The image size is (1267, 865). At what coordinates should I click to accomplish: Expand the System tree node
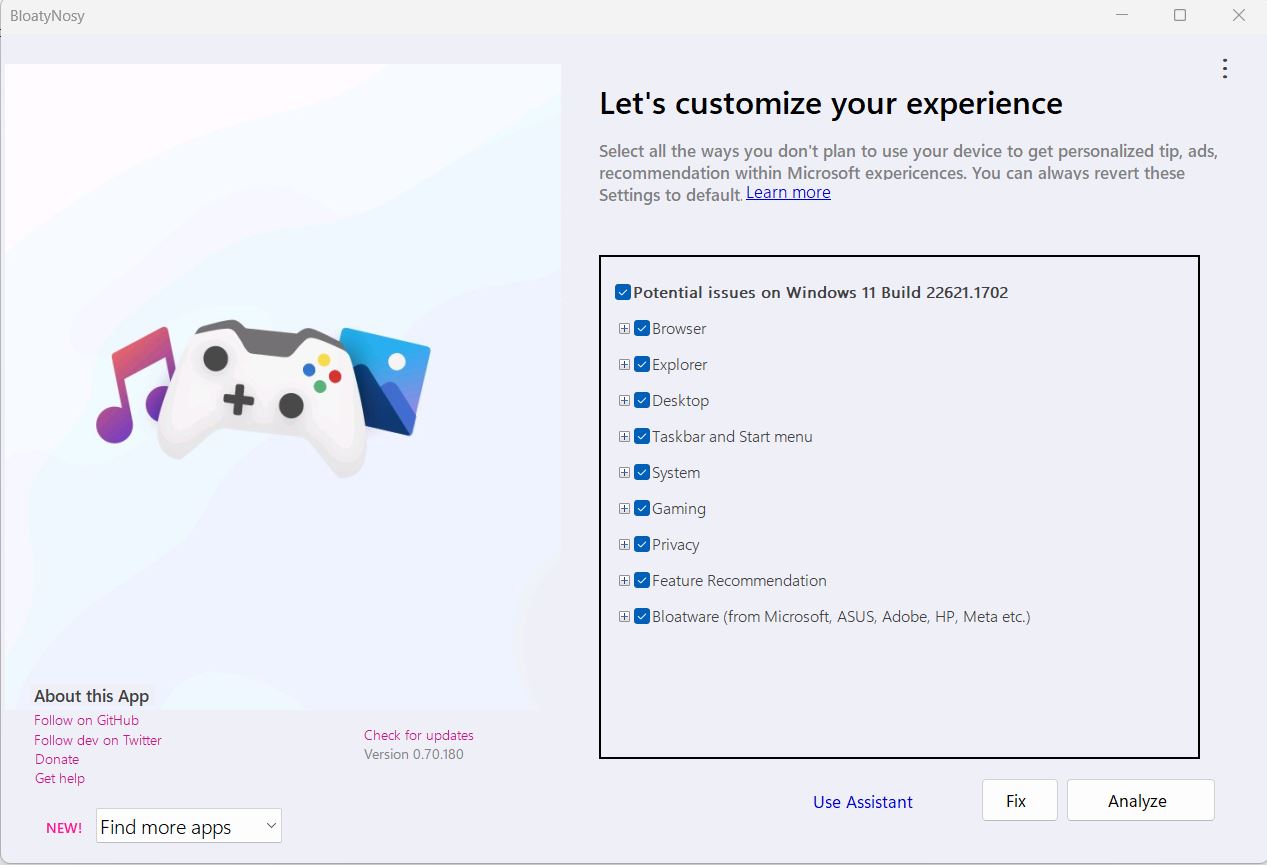pyautogui.click(x=624, y=472)
